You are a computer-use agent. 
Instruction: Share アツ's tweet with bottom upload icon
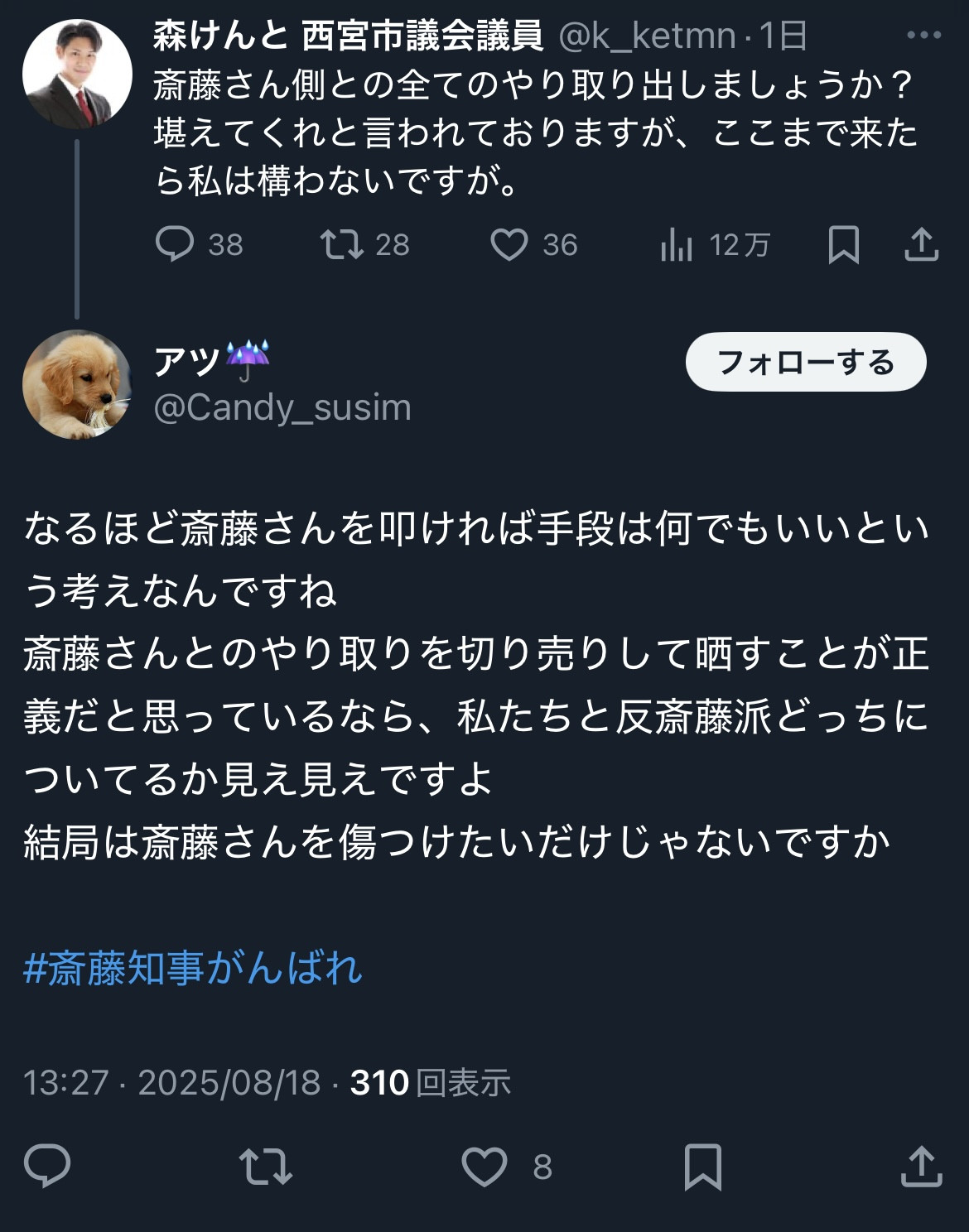click(x=921, y=1166)
